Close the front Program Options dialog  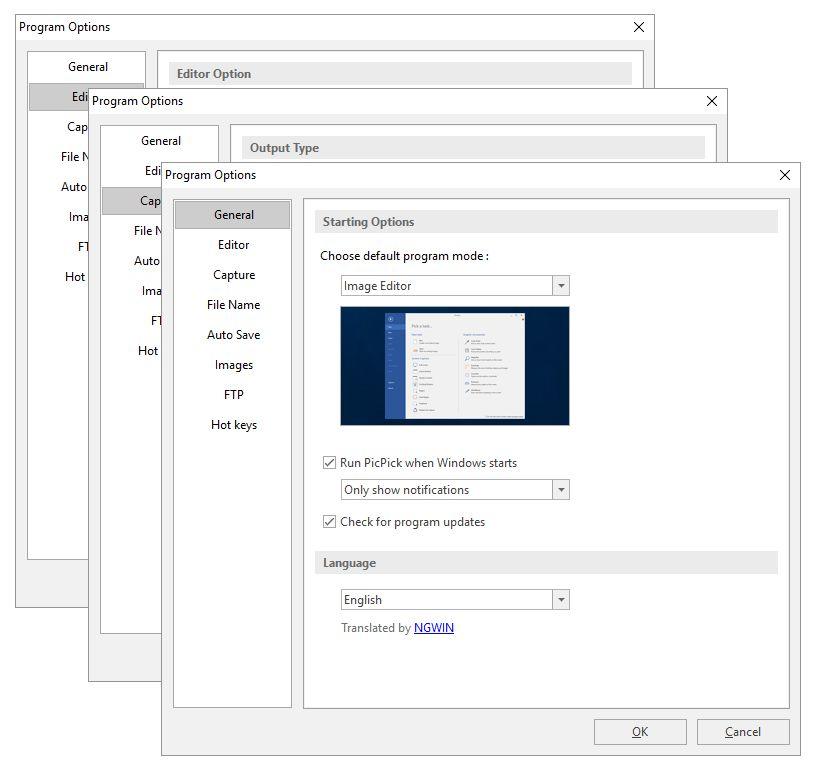coord(785,175)
